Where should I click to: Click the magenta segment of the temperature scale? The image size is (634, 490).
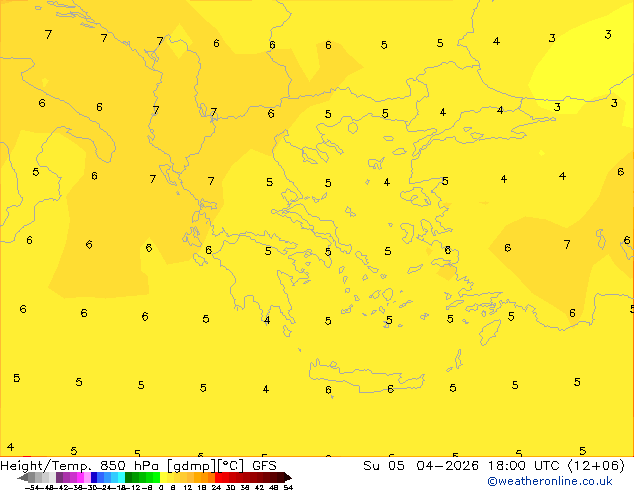tap(80, 477)
